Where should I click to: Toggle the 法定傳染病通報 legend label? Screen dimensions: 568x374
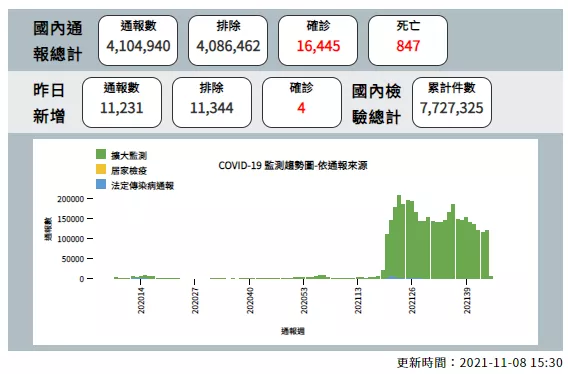pos(142,186)
